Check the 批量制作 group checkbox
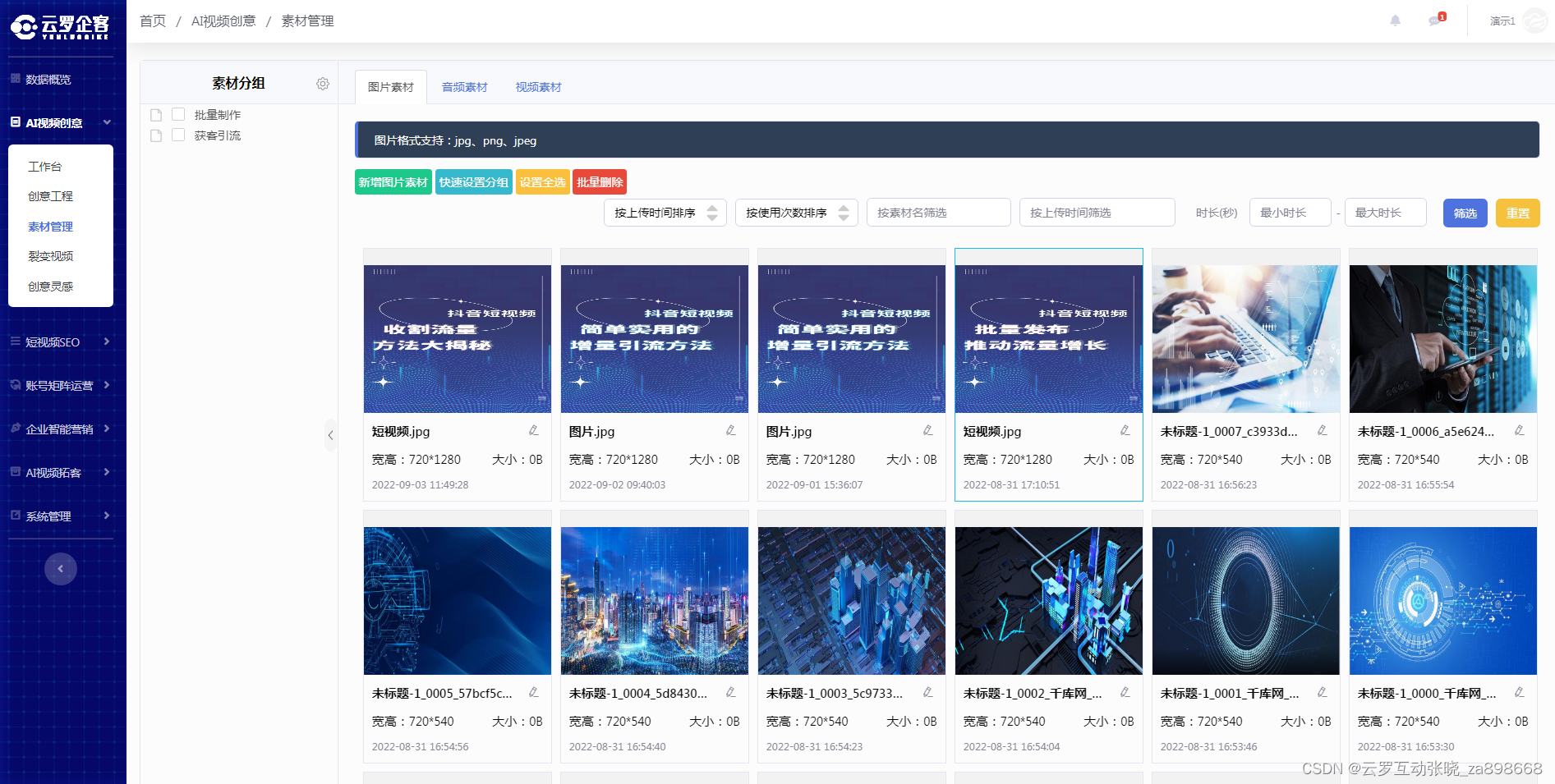Screen dimensions: 1555x784 [x=178, y=114]
